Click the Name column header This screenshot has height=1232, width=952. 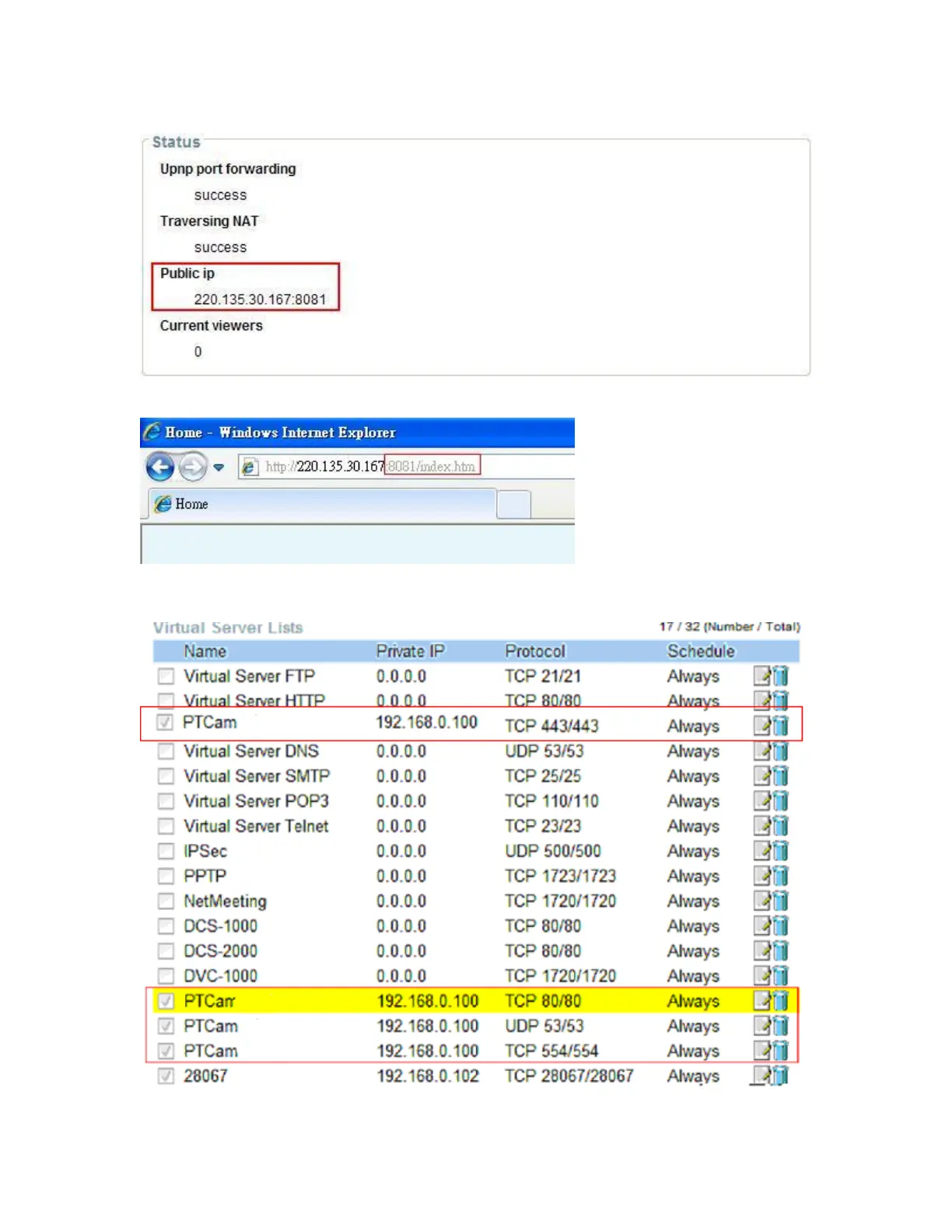pos(205,651)
